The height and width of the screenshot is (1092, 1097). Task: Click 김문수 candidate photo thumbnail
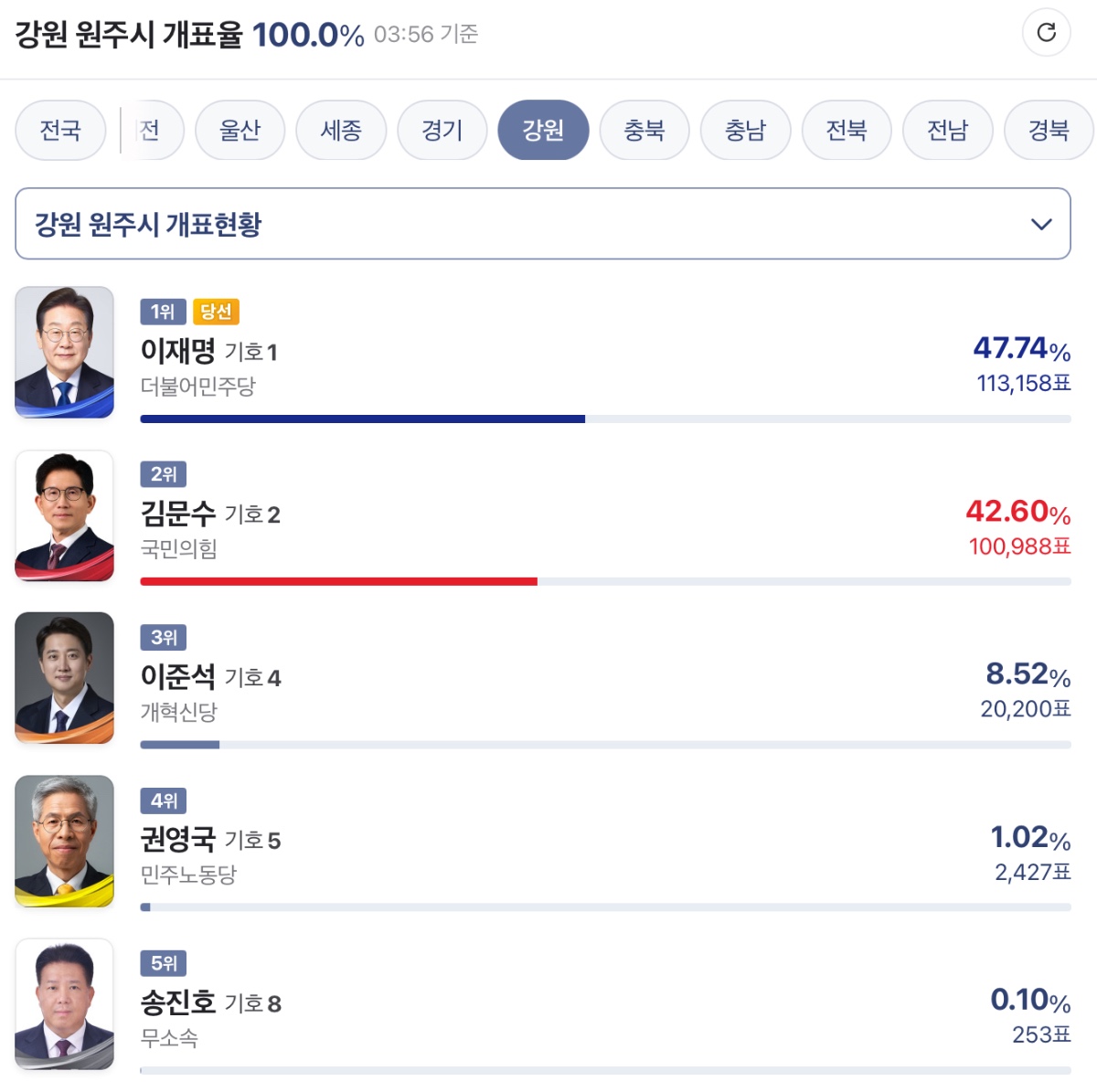(x=65, y=515)
